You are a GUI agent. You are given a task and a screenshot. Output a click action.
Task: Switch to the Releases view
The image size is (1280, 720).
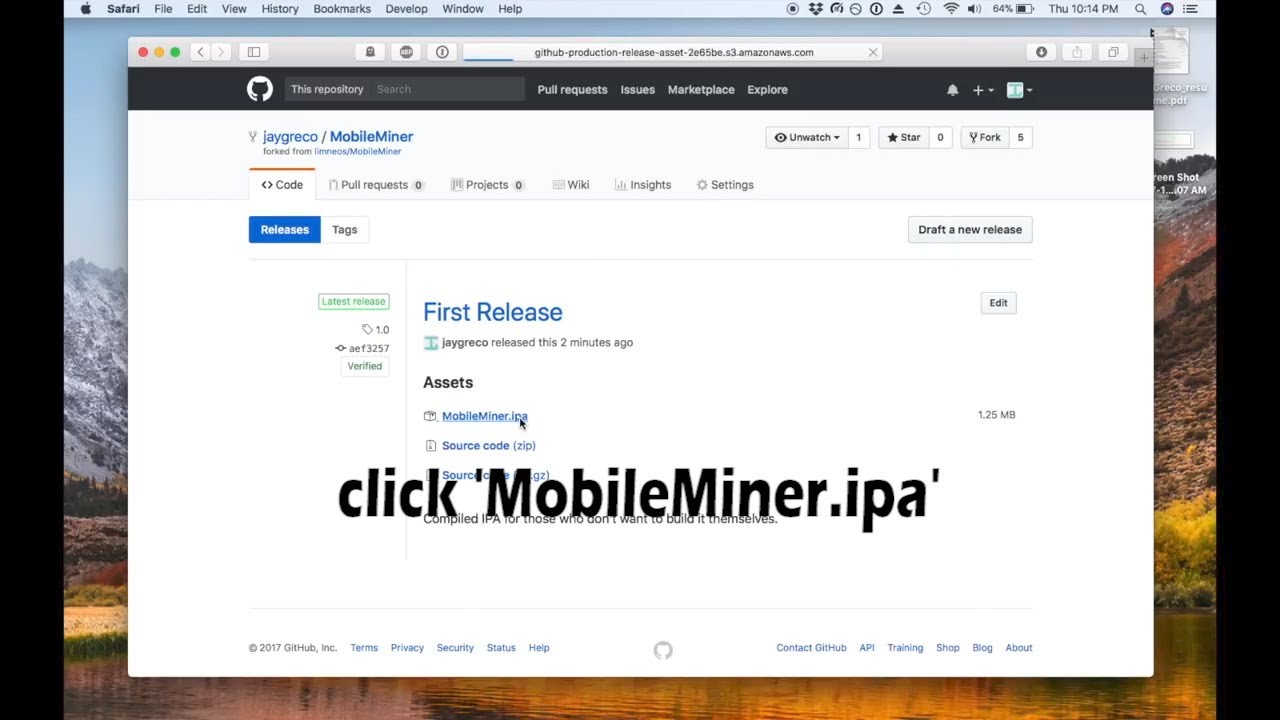[x=285, y=230]
